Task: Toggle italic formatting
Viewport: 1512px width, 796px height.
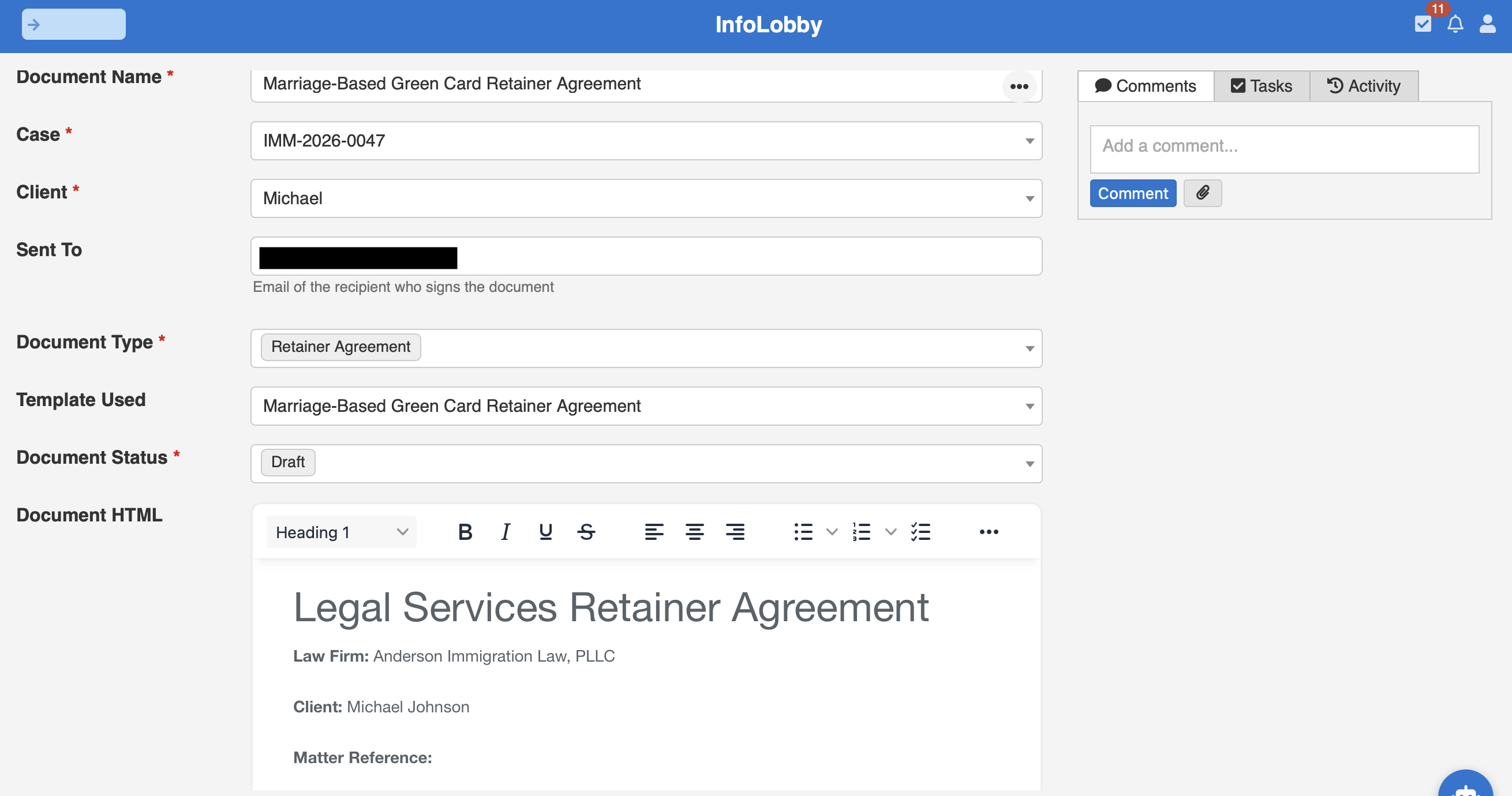Action: [506, 531]
